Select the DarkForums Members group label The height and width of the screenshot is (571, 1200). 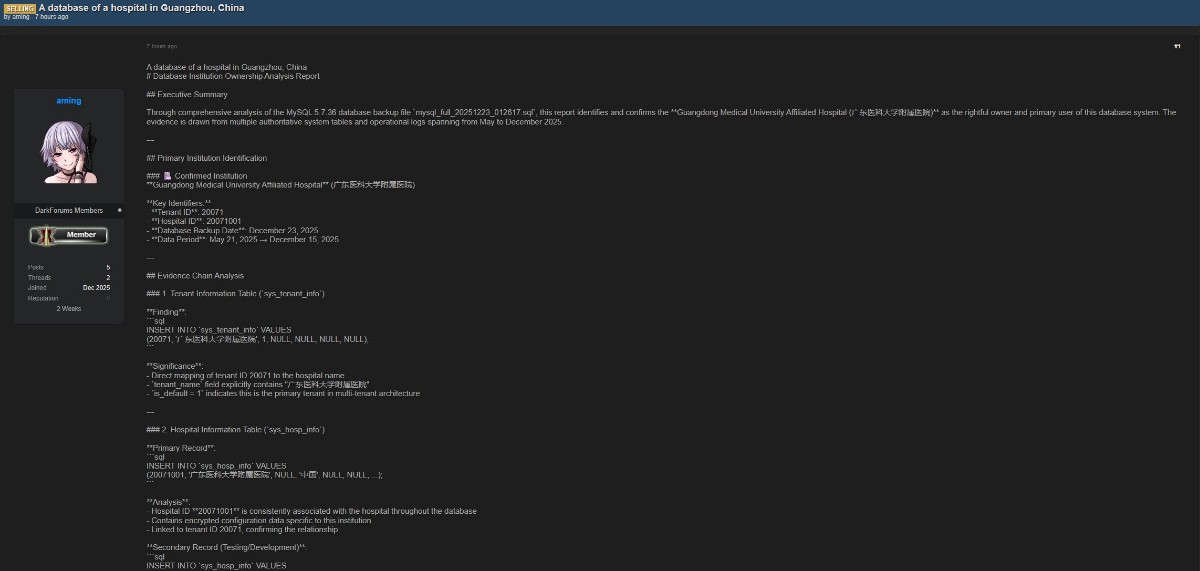point(68,210)
